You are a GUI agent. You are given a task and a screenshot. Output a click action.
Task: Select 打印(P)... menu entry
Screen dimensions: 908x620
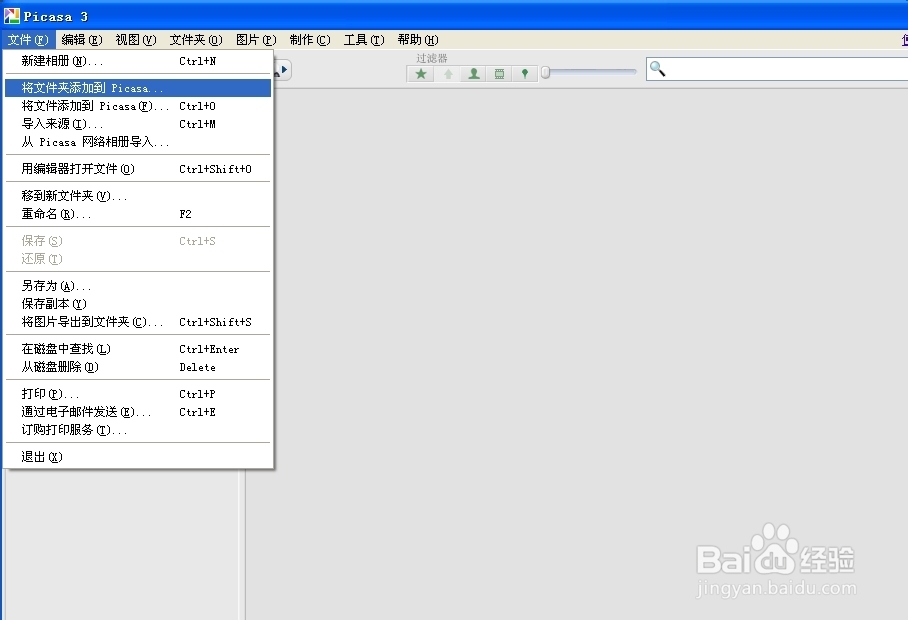[138, 394]
